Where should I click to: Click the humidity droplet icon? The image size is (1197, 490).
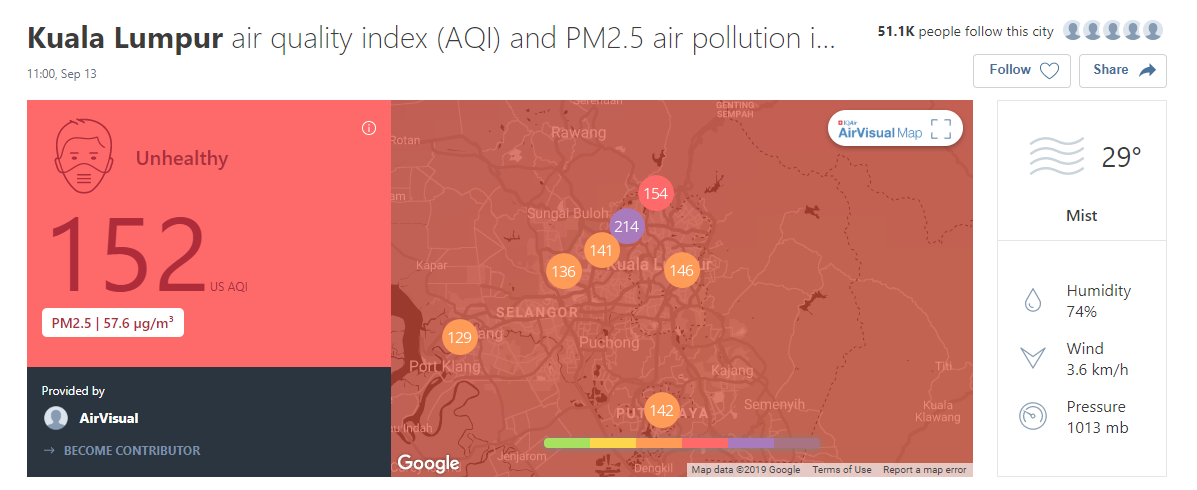pos(1033,300)
